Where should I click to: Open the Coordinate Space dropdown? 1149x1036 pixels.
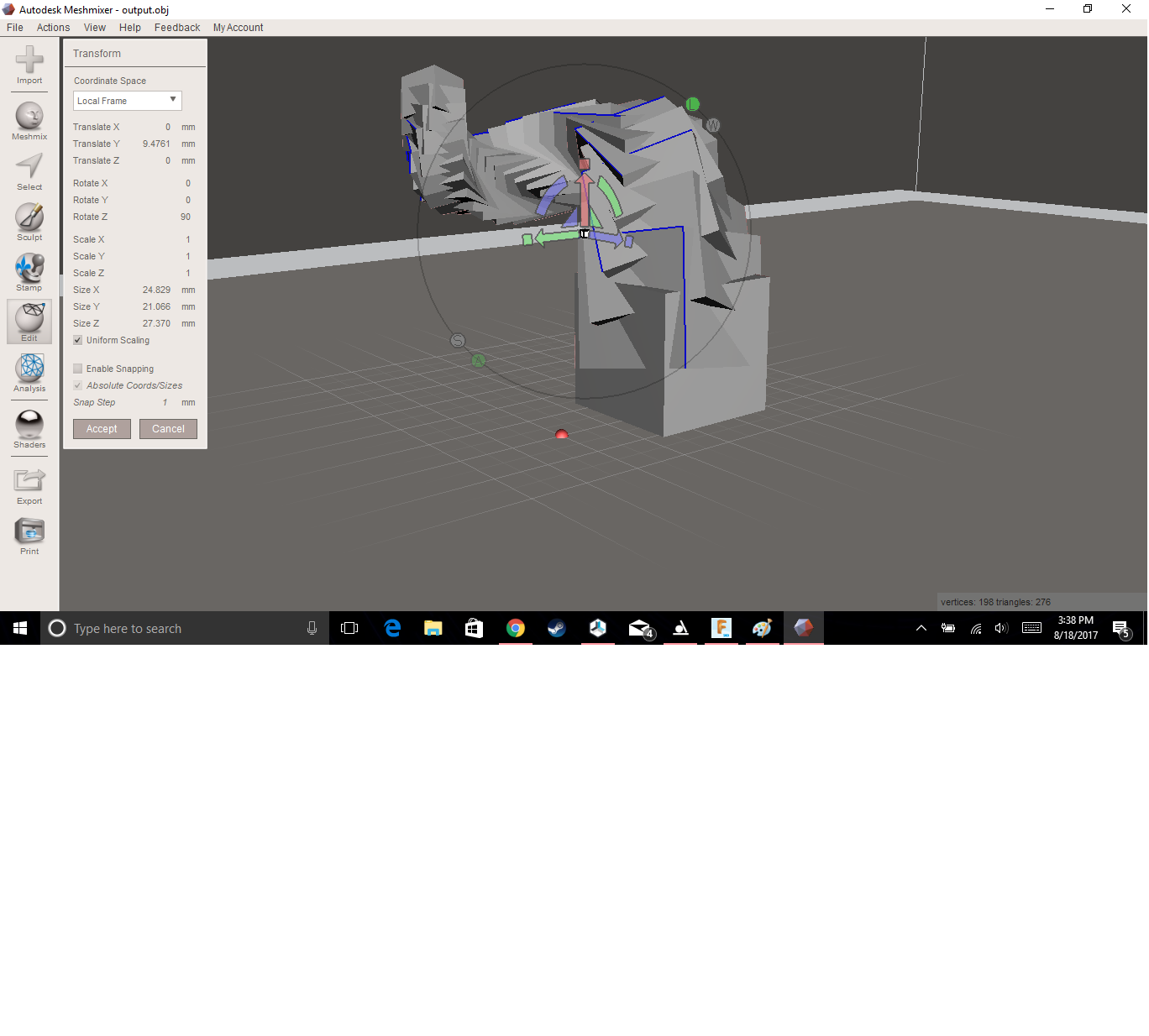point(128,101)
